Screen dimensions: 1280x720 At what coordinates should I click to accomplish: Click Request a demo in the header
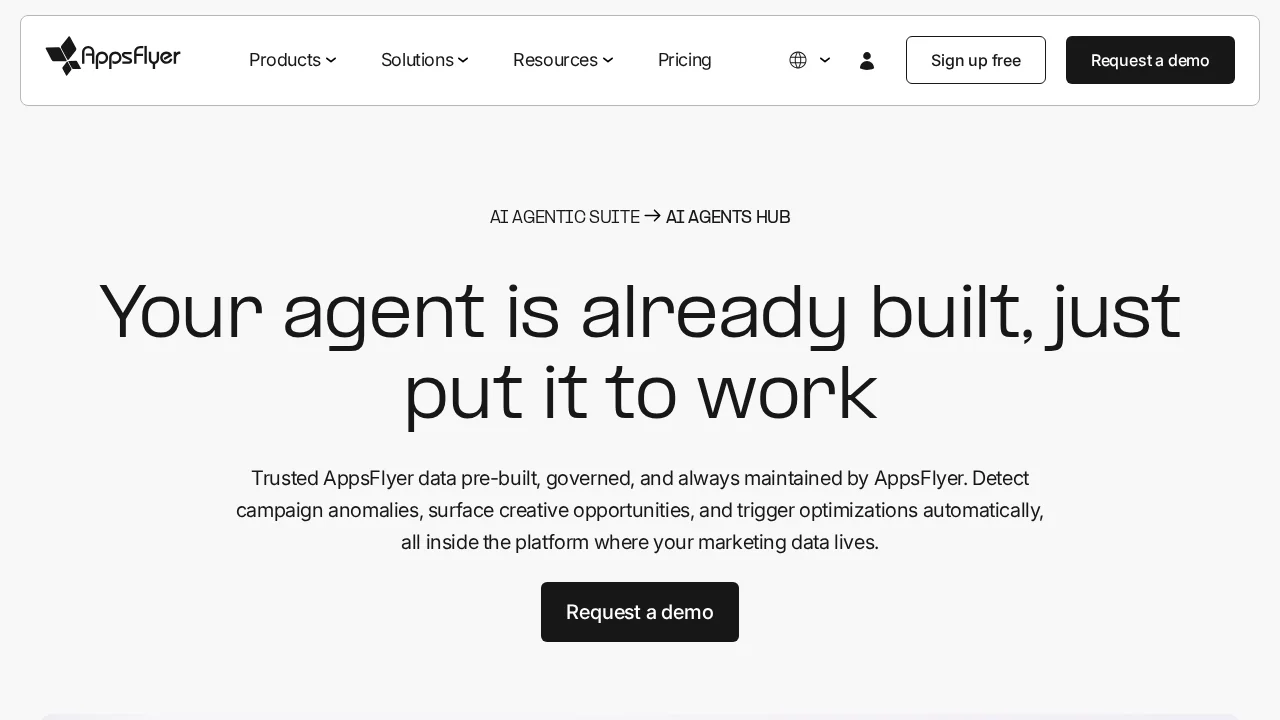click(x=1150, y=60)
